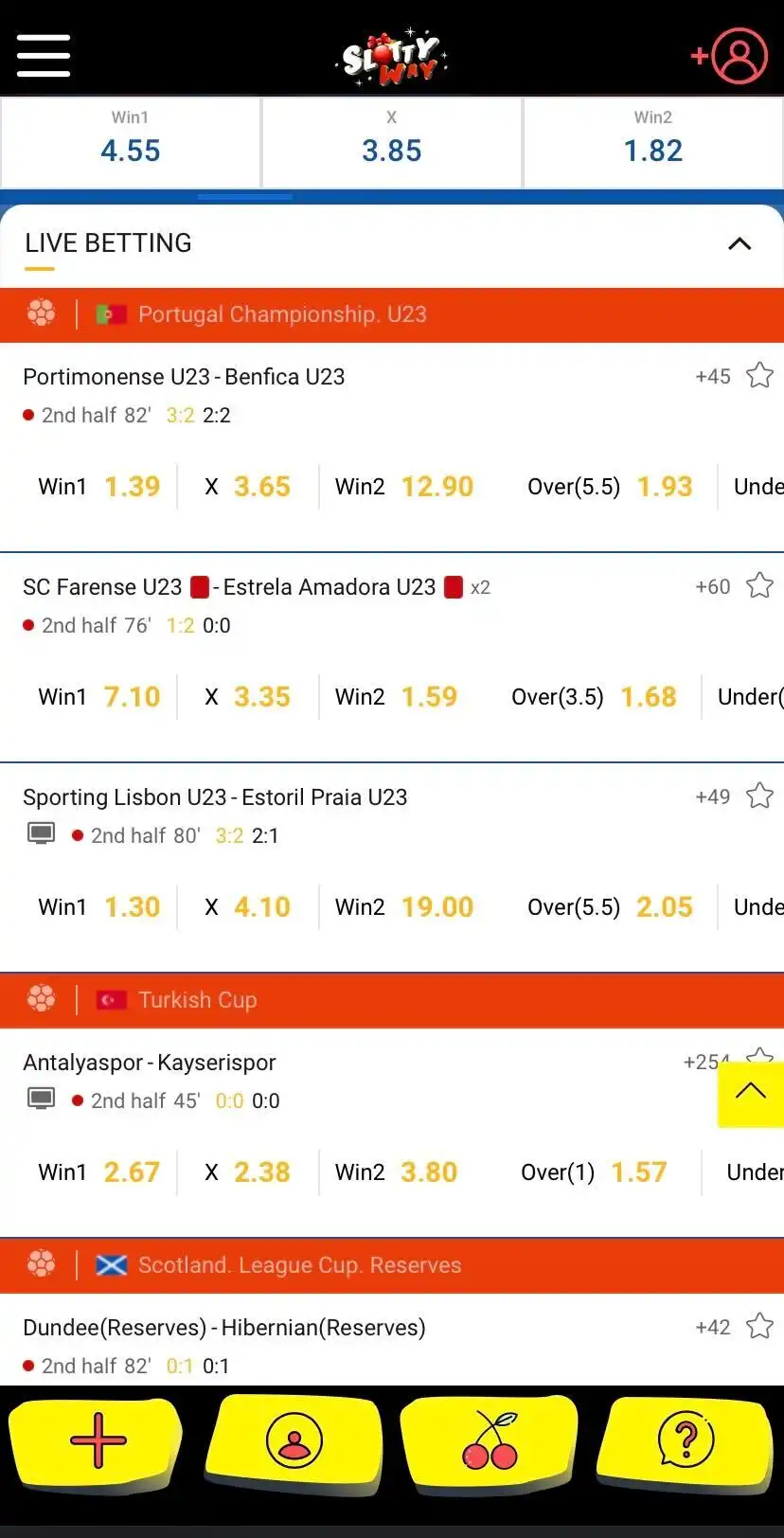Screen dimensions: 784x1538
Task: Open the hamburger menu
Action: 44,55
